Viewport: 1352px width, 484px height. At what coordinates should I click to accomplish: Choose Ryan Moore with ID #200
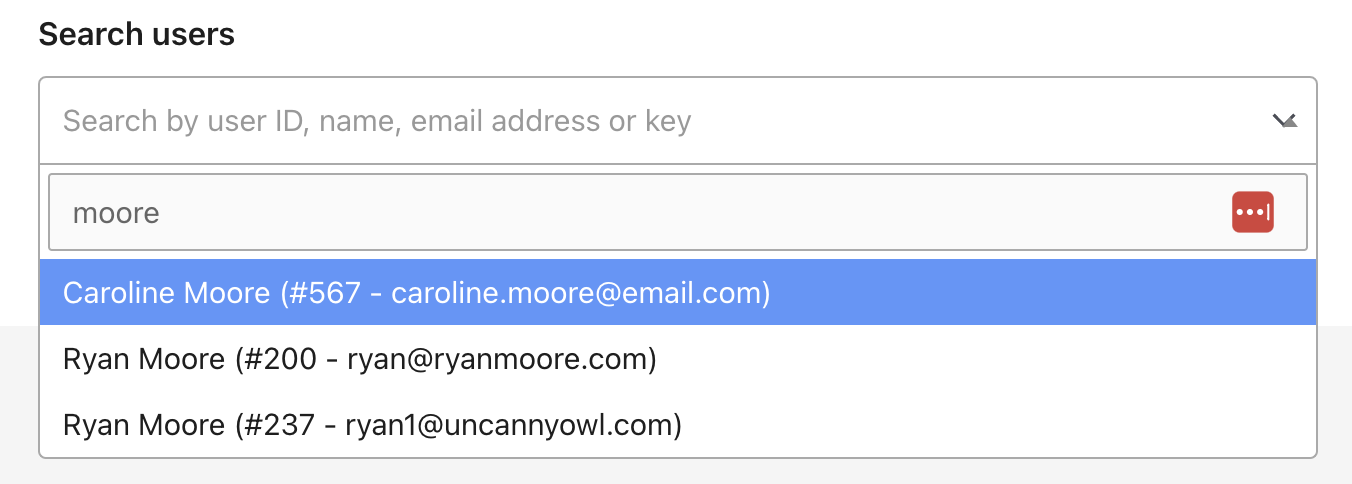point(360,359)
